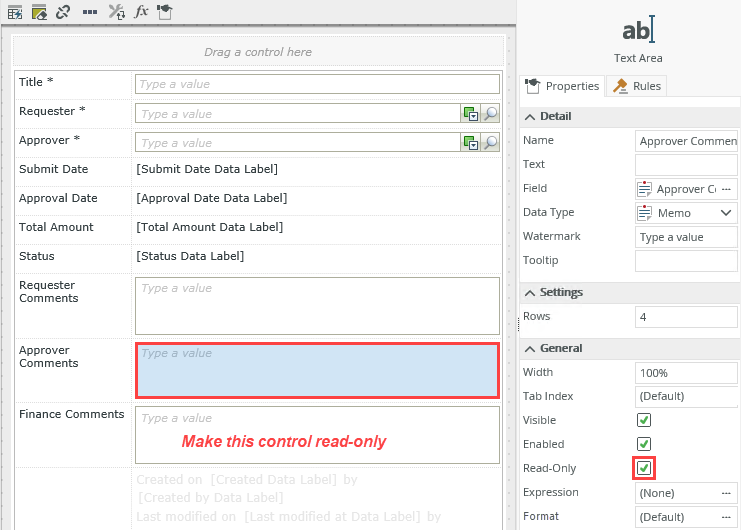This screenshot has height=530, width=741.
Task: Click the 'Total Amount' label
Action: click(56, 227)
